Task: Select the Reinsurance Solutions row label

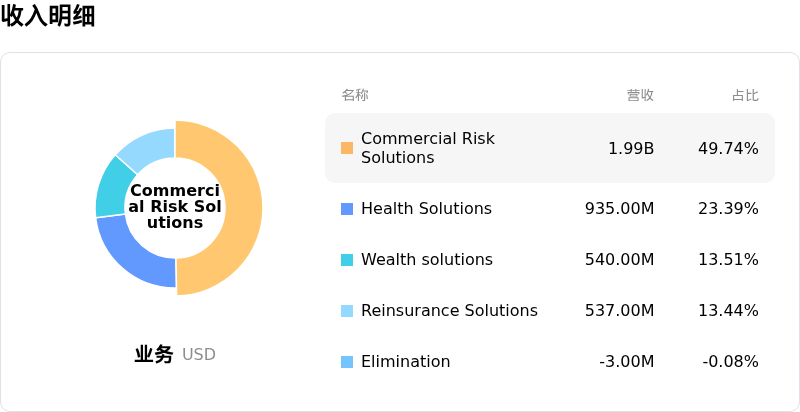Action: point(449,311)
